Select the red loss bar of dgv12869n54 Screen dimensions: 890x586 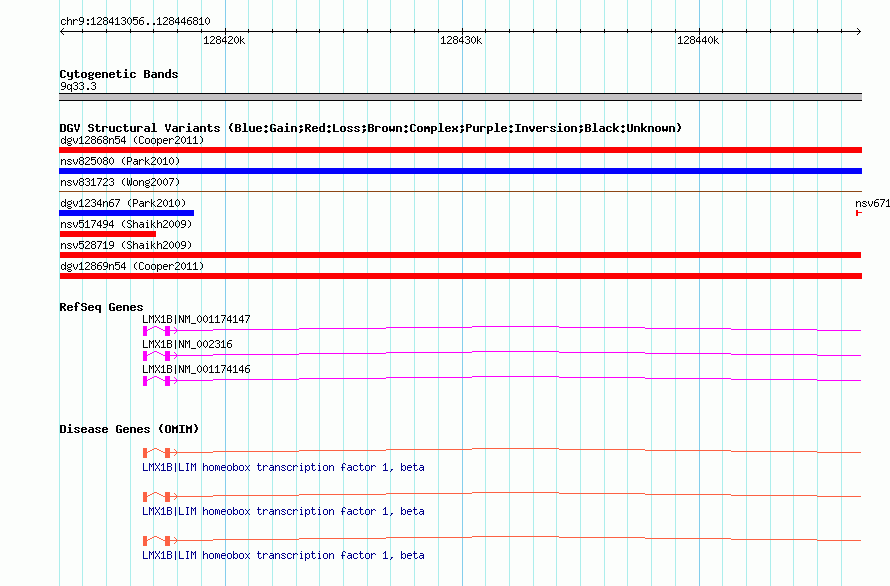[460, 276]
